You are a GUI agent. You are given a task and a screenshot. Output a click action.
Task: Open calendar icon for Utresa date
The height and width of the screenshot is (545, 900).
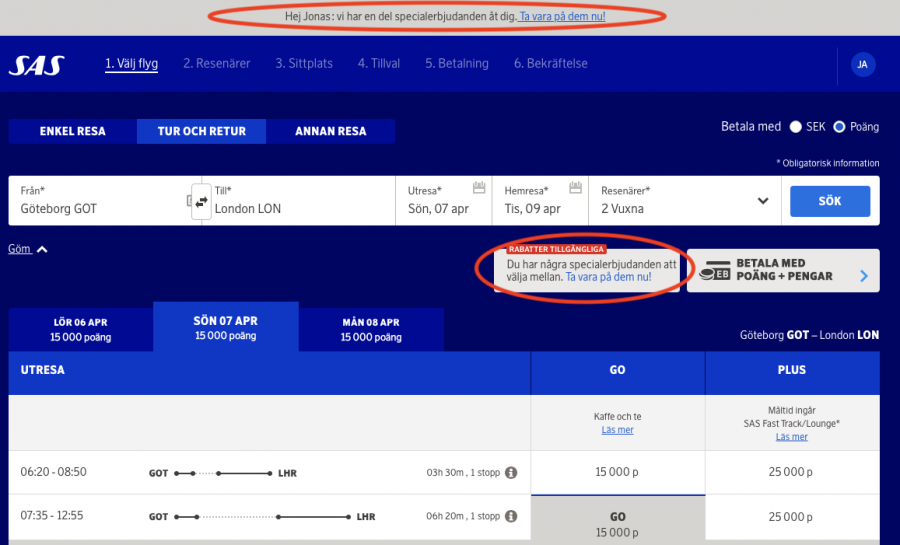coord(478,188)
